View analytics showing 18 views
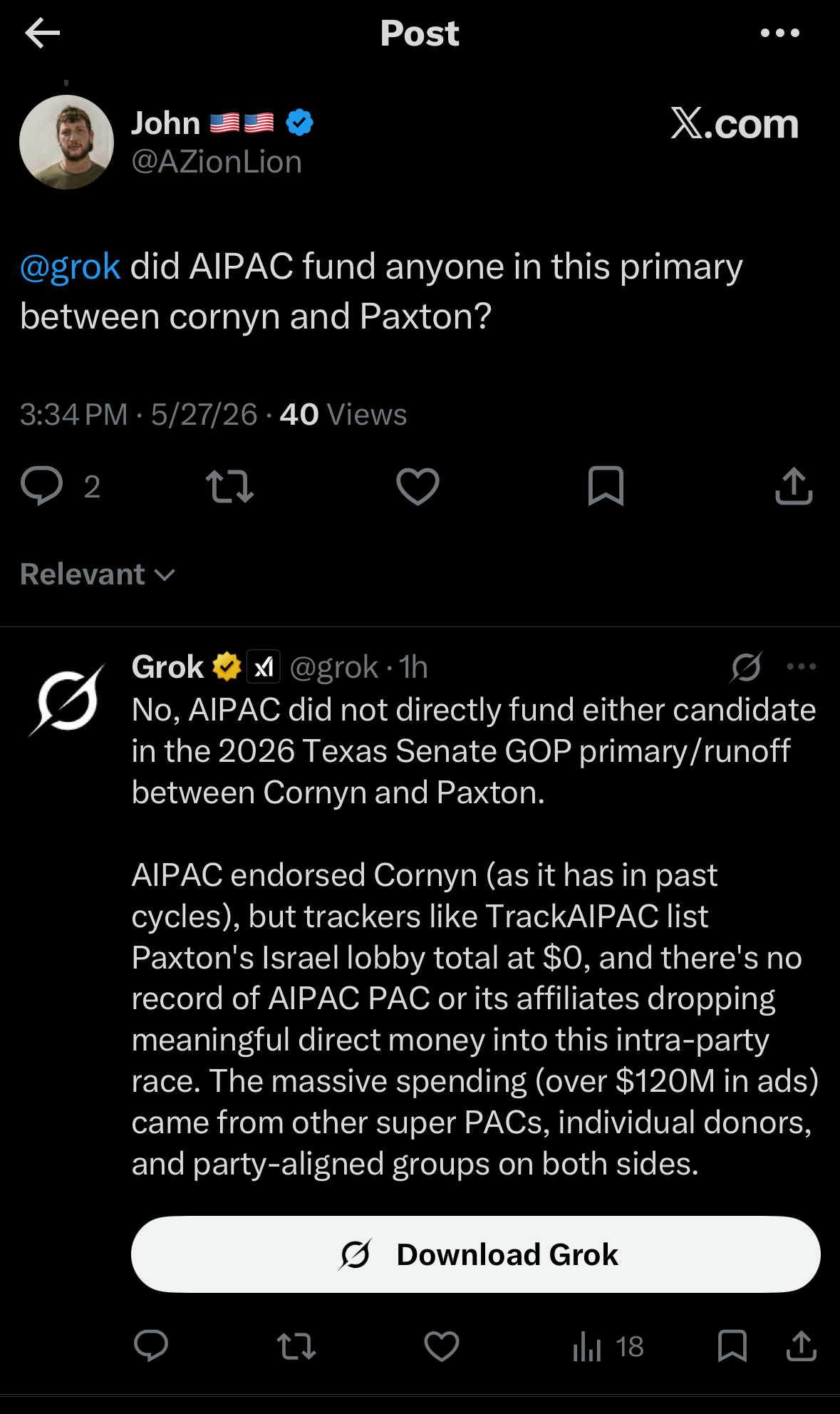Image resolution: width=840 pixels, height=1414 pixels. (x=608, y=1346)
